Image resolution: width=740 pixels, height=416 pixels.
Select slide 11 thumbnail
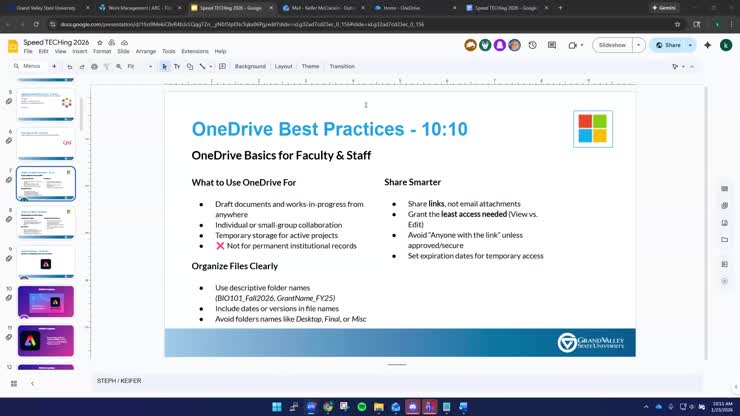tap(46, 340)
